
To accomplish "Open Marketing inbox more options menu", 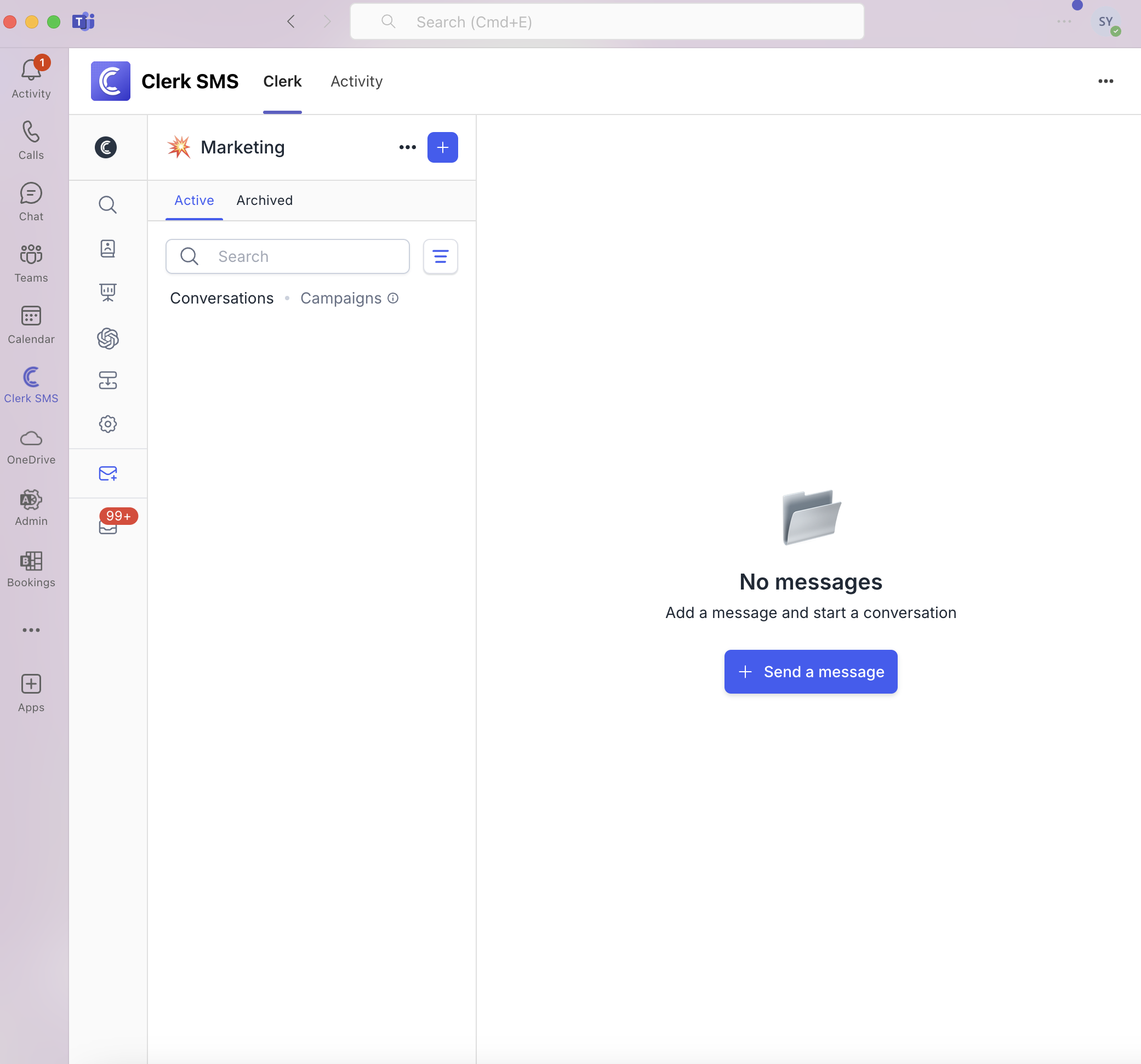I will pyautogui.click(x=408, y=147).
